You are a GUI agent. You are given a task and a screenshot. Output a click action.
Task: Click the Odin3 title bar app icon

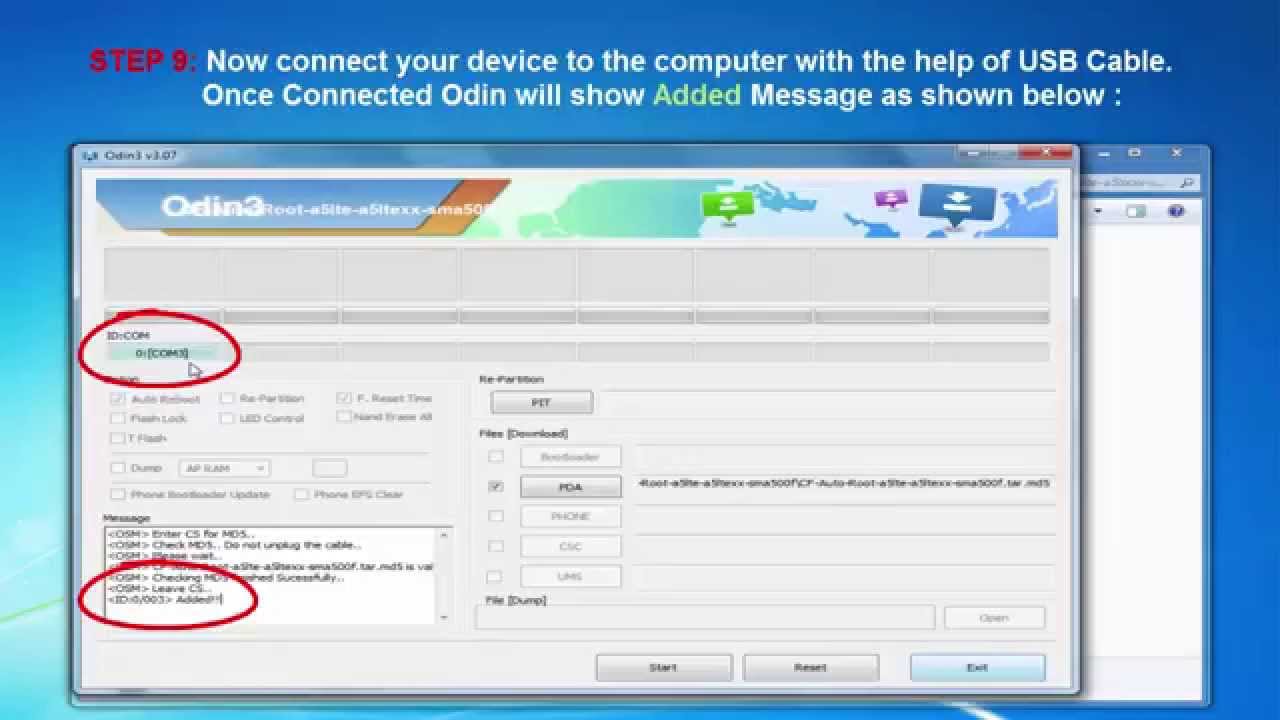(89, 155)
